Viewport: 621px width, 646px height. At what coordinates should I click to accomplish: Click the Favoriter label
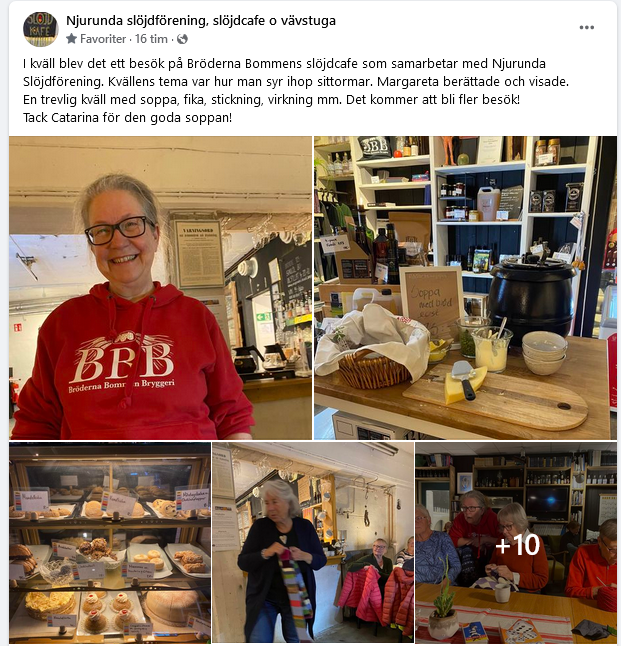(x=103, y=39)
